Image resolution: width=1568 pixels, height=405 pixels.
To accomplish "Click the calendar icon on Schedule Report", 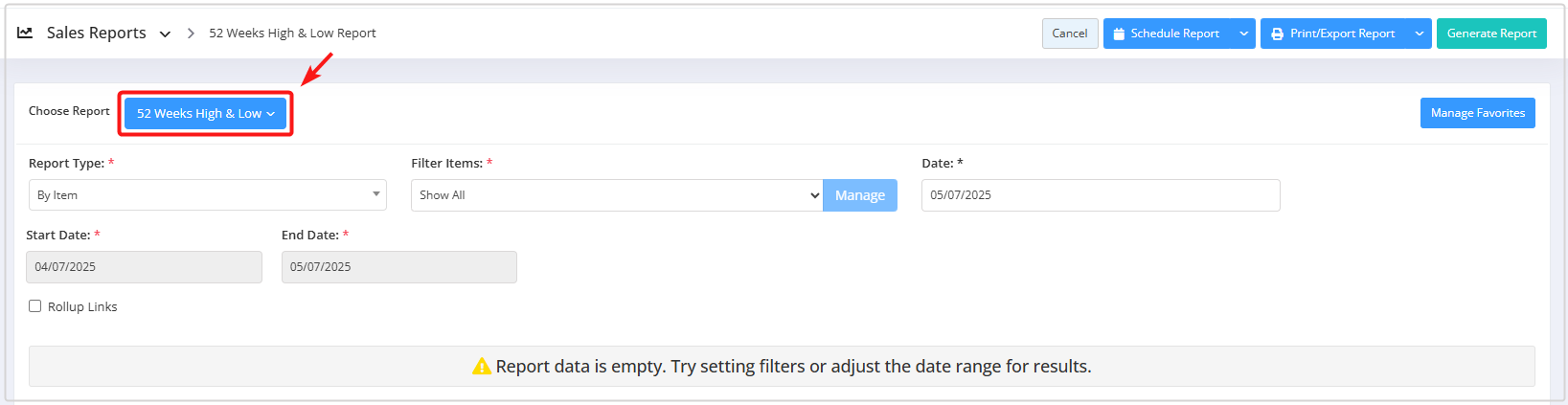I will (1119, 34).
